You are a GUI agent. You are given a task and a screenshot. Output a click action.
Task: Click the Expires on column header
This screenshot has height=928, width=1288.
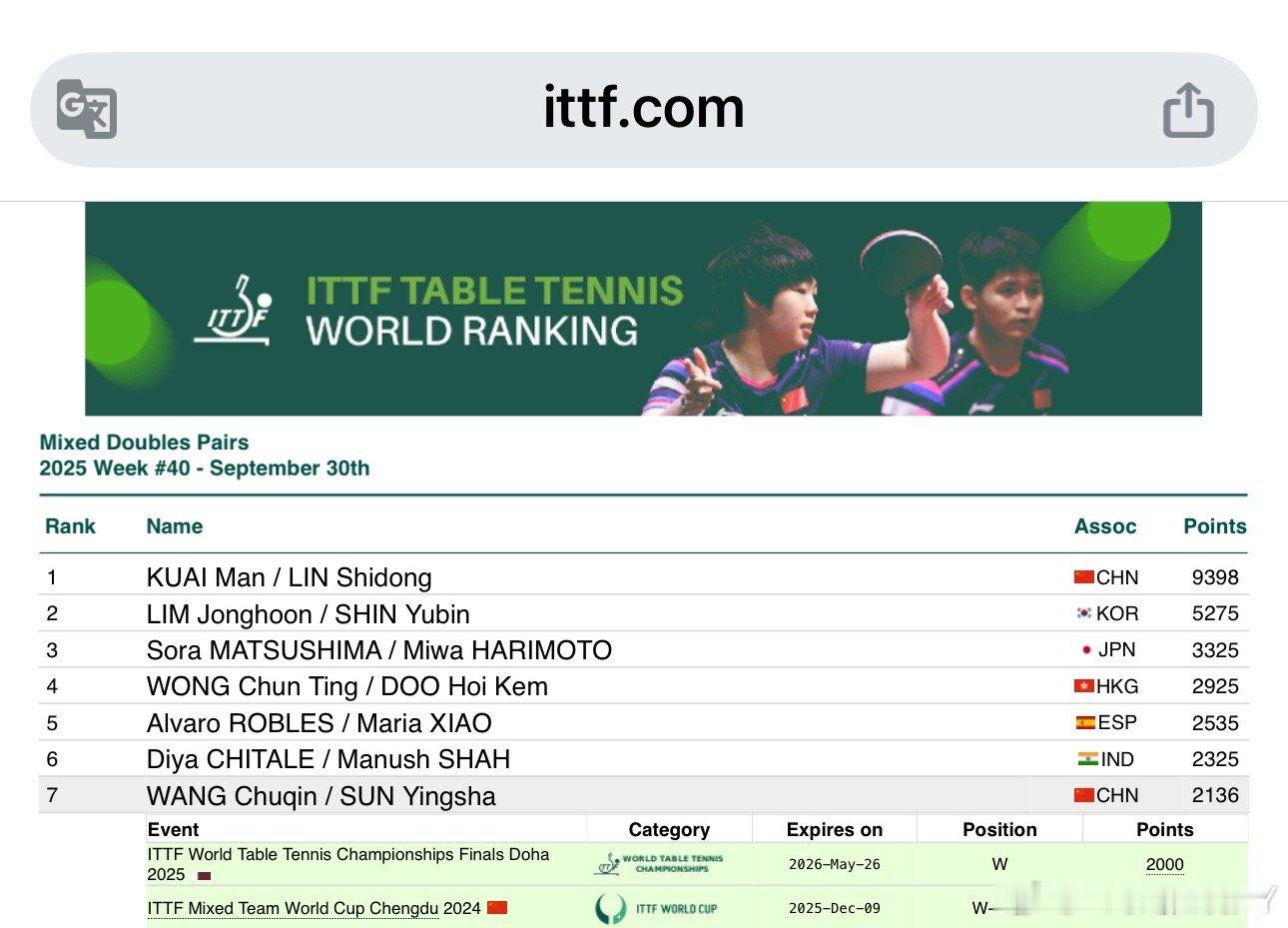tap(835, 829)
